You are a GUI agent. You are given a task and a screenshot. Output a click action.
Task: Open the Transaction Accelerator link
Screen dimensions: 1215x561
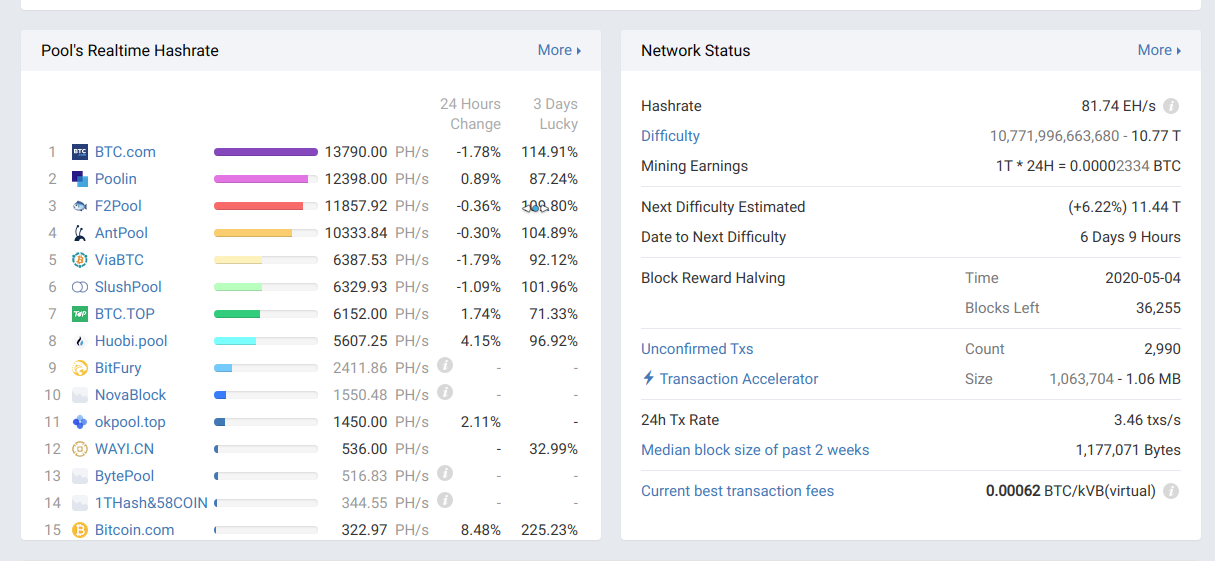point(739,379)
